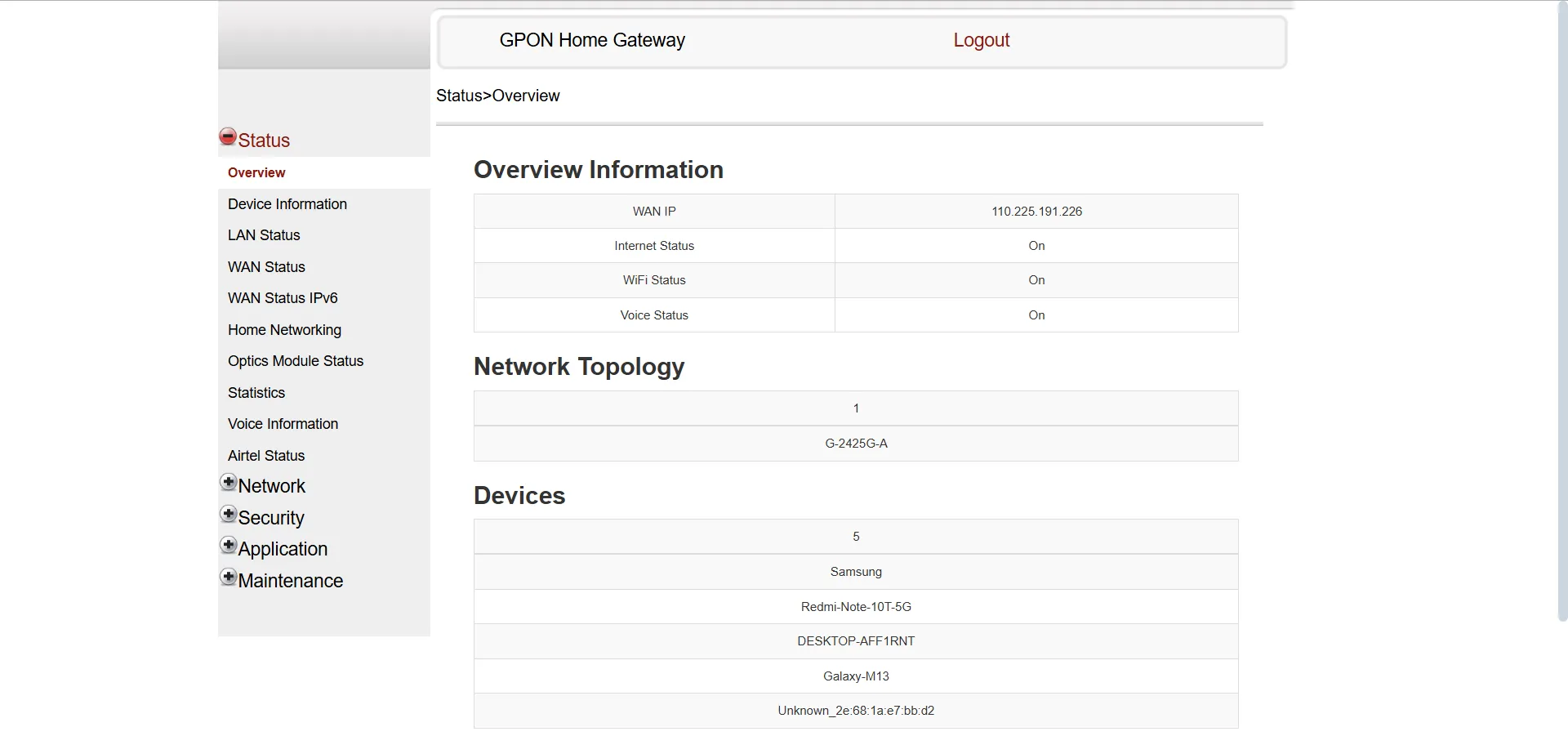The width and height of the screenshot is (1568, 745).
Task: Select the Overview sidebar item
Action: (x=256, y=172)
